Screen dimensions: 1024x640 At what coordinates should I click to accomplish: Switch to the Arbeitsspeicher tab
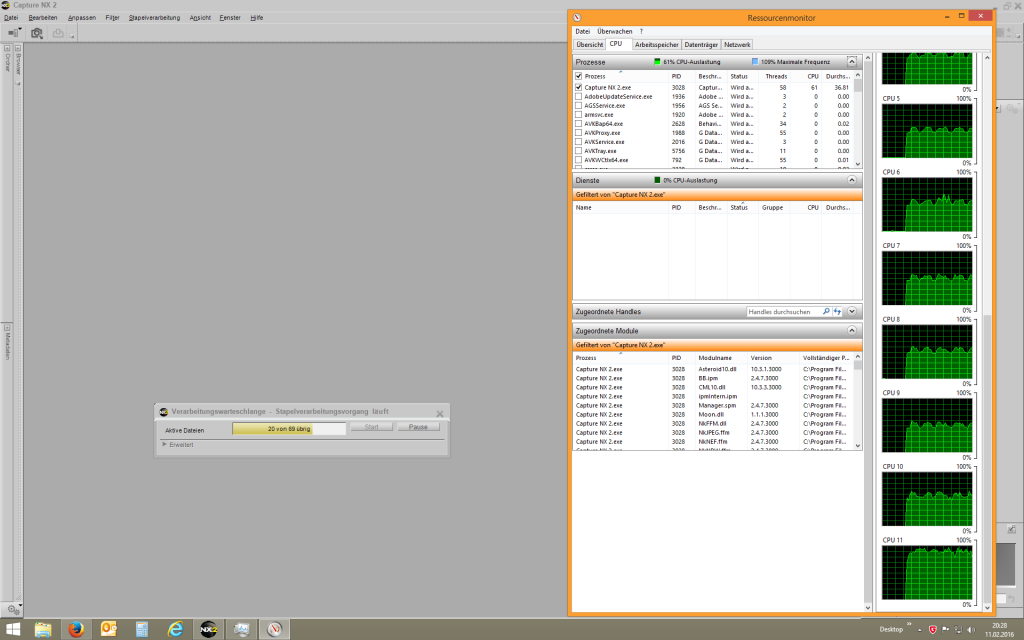click(x=656, y=44)
